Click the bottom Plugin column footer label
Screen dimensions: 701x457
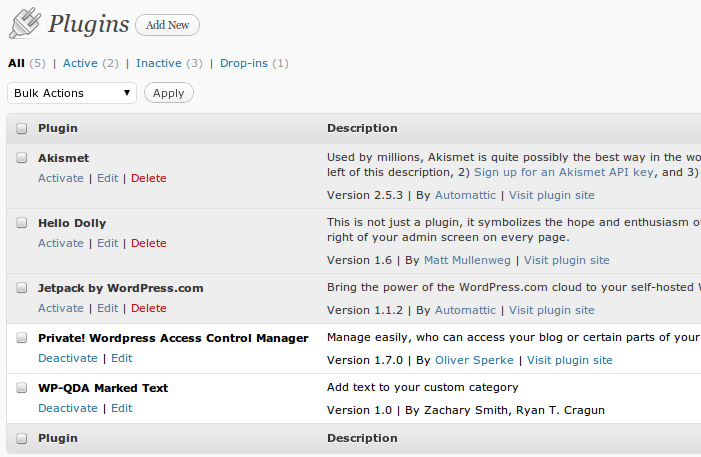(58, 438)
